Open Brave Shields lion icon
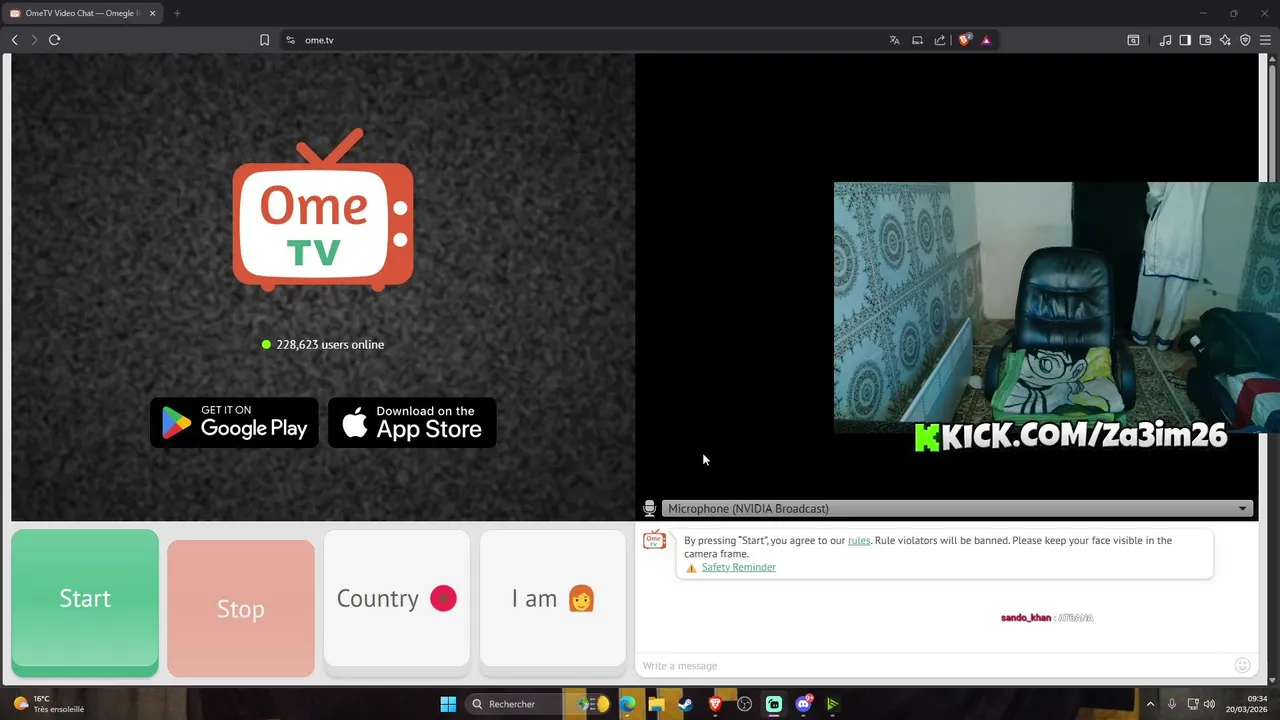 pyautogui.click(x=964, y=40)
